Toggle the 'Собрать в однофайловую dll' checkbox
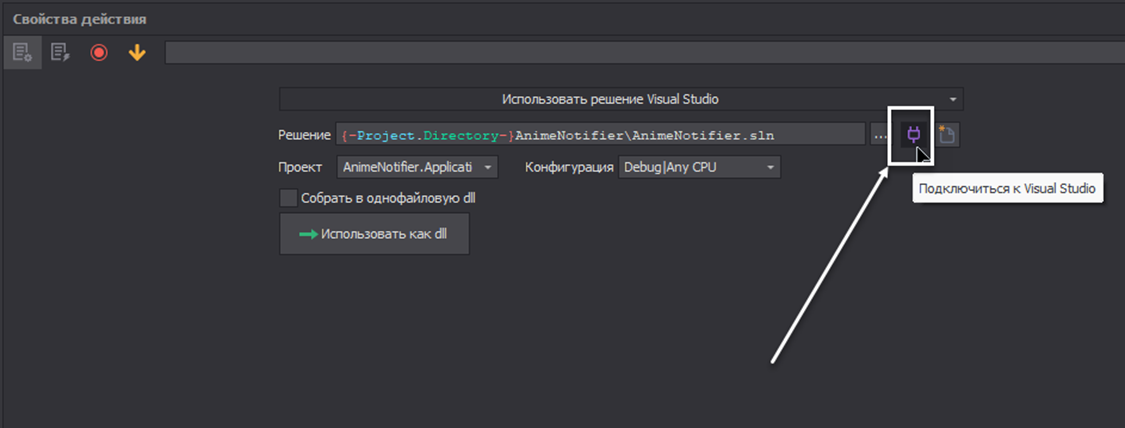Image resolution: width=1125 pixels, height=428 pixels. pos(288,198)
